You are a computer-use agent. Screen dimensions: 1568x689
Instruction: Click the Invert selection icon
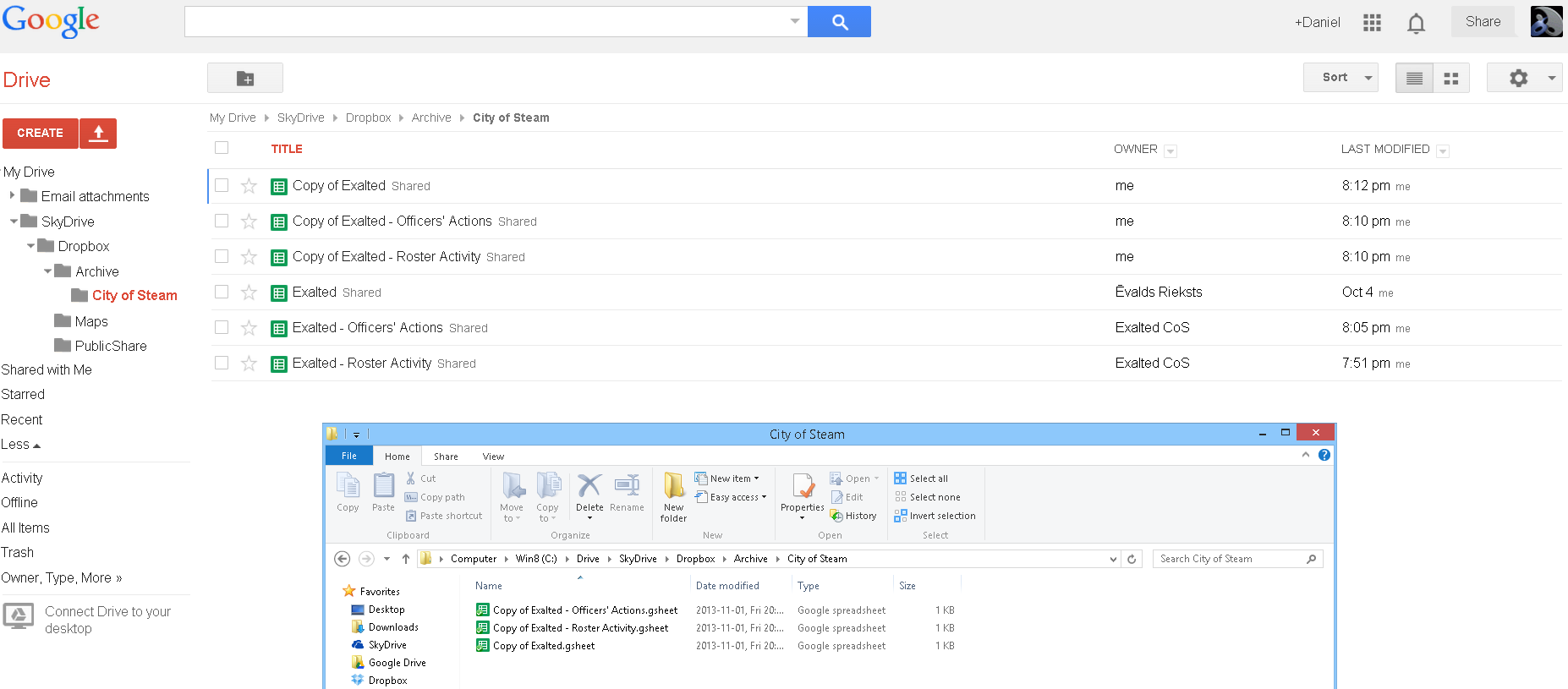point(900,516)
